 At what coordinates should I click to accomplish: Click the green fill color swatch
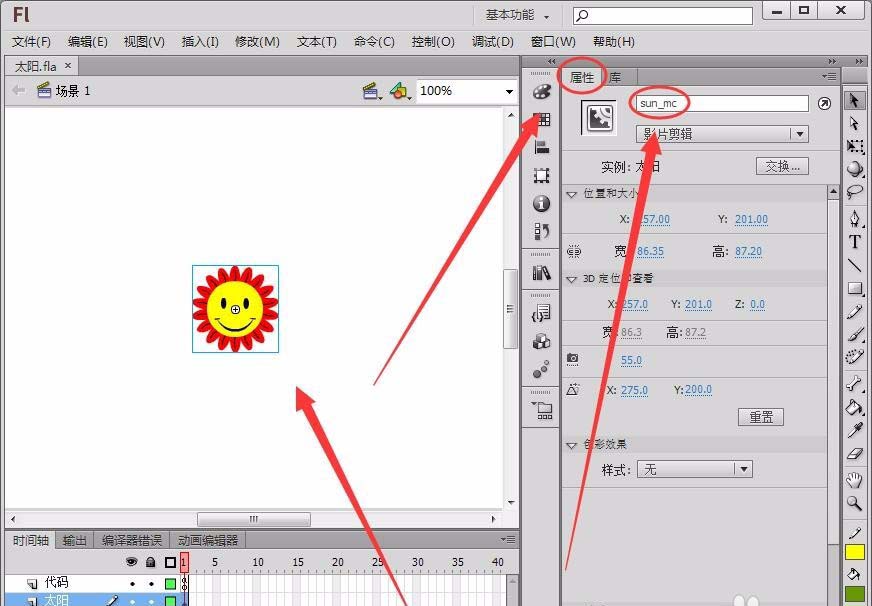[x=855, y=594]
